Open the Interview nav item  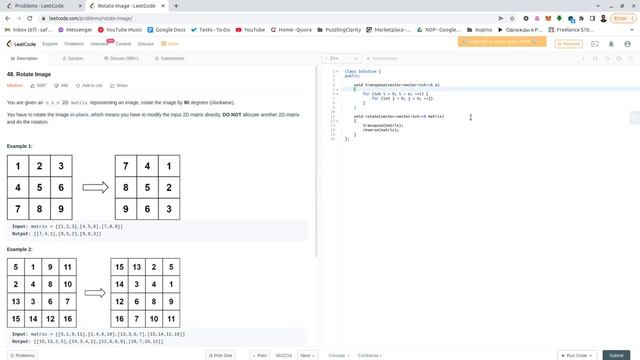[99, 44]
